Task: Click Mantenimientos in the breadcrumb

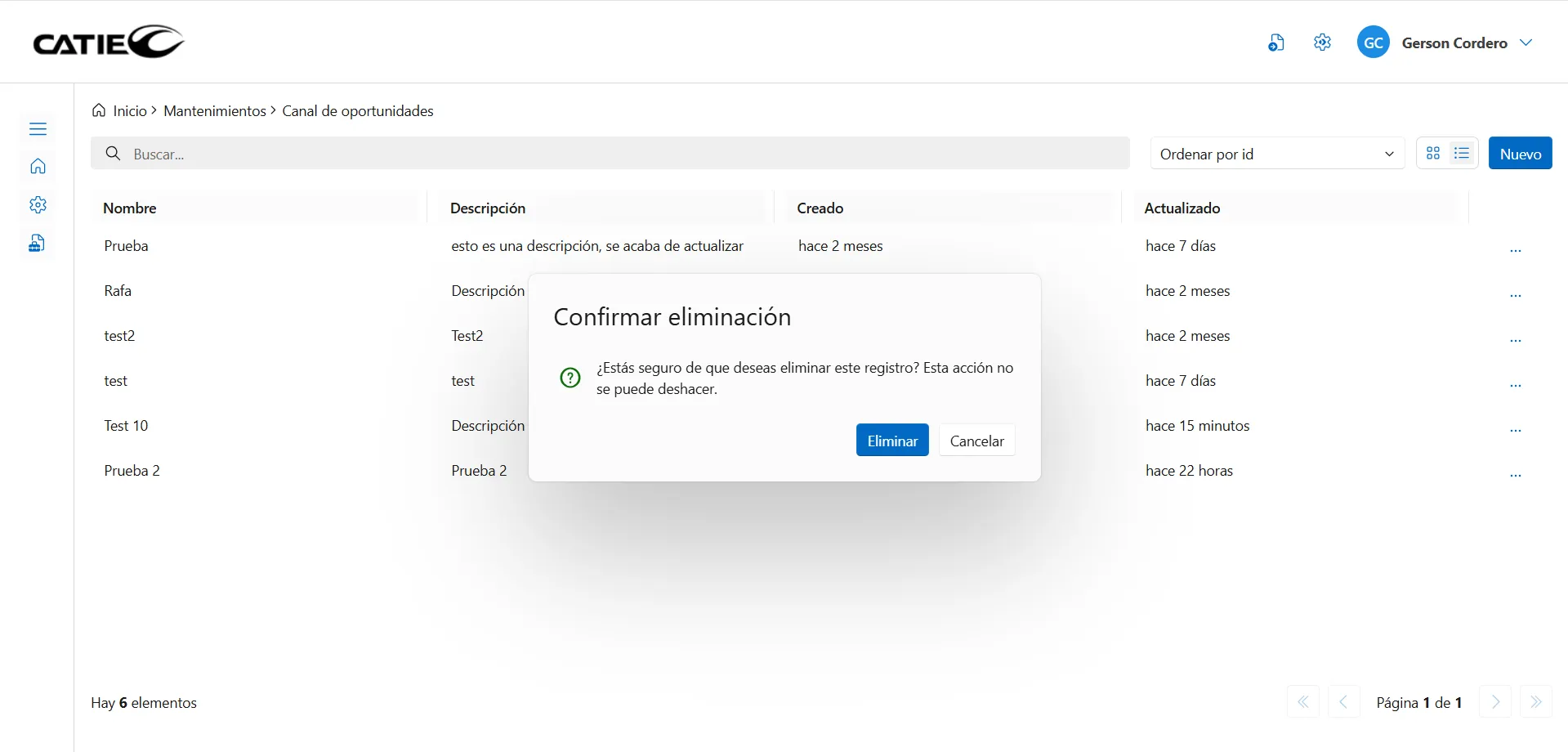Action: pos(214,111)
